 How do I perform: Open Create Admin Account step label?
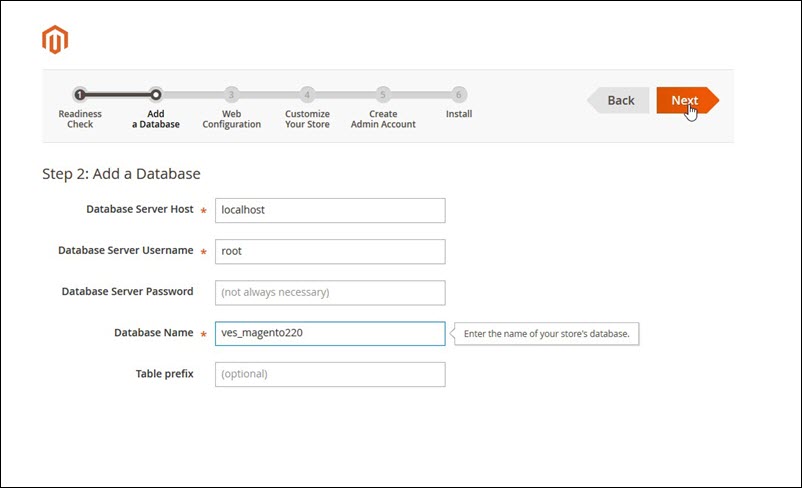click(x=382, y=119)
